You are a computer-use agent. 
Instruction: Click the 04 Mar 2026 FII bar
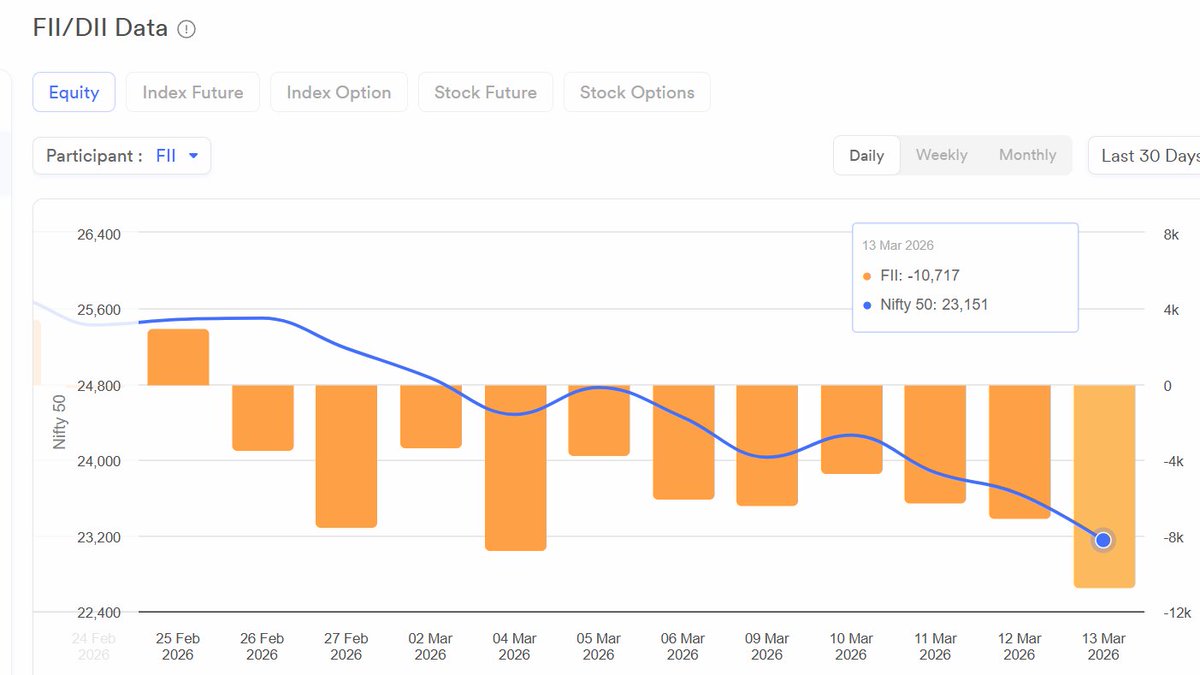[x=515, y=468]
